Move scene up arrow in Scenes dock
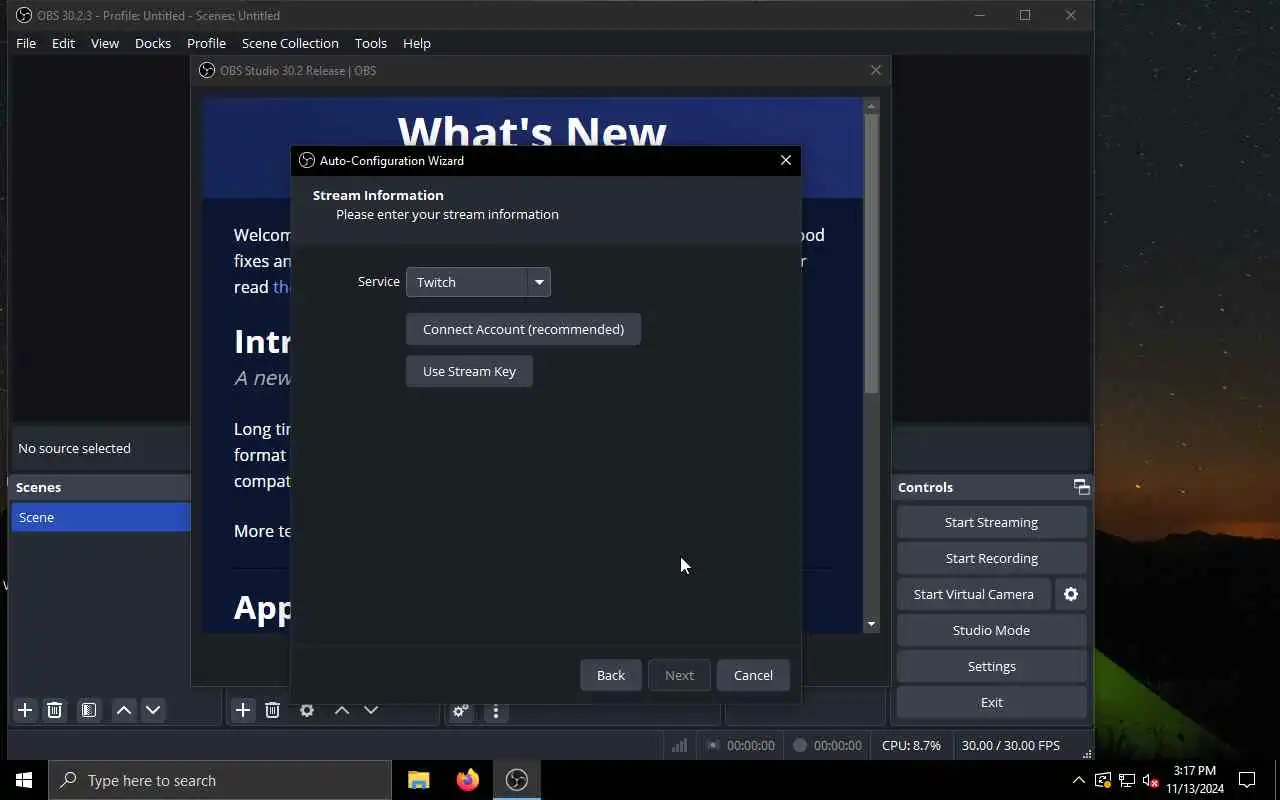This screenshot has width=1280, height=800. pos(124,710)
